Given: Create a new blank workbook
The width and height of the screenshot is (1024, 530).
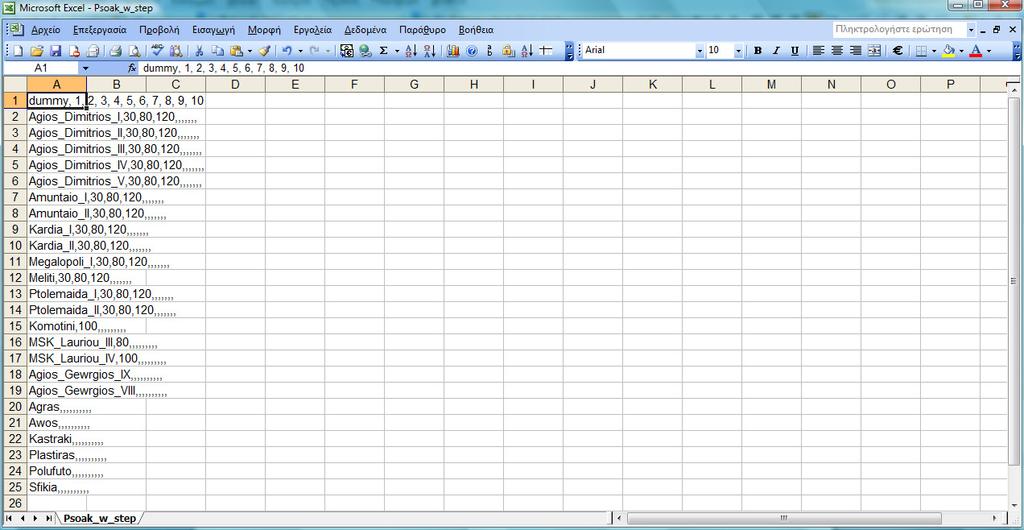Looking at the screenshot, I should [18, 51].
